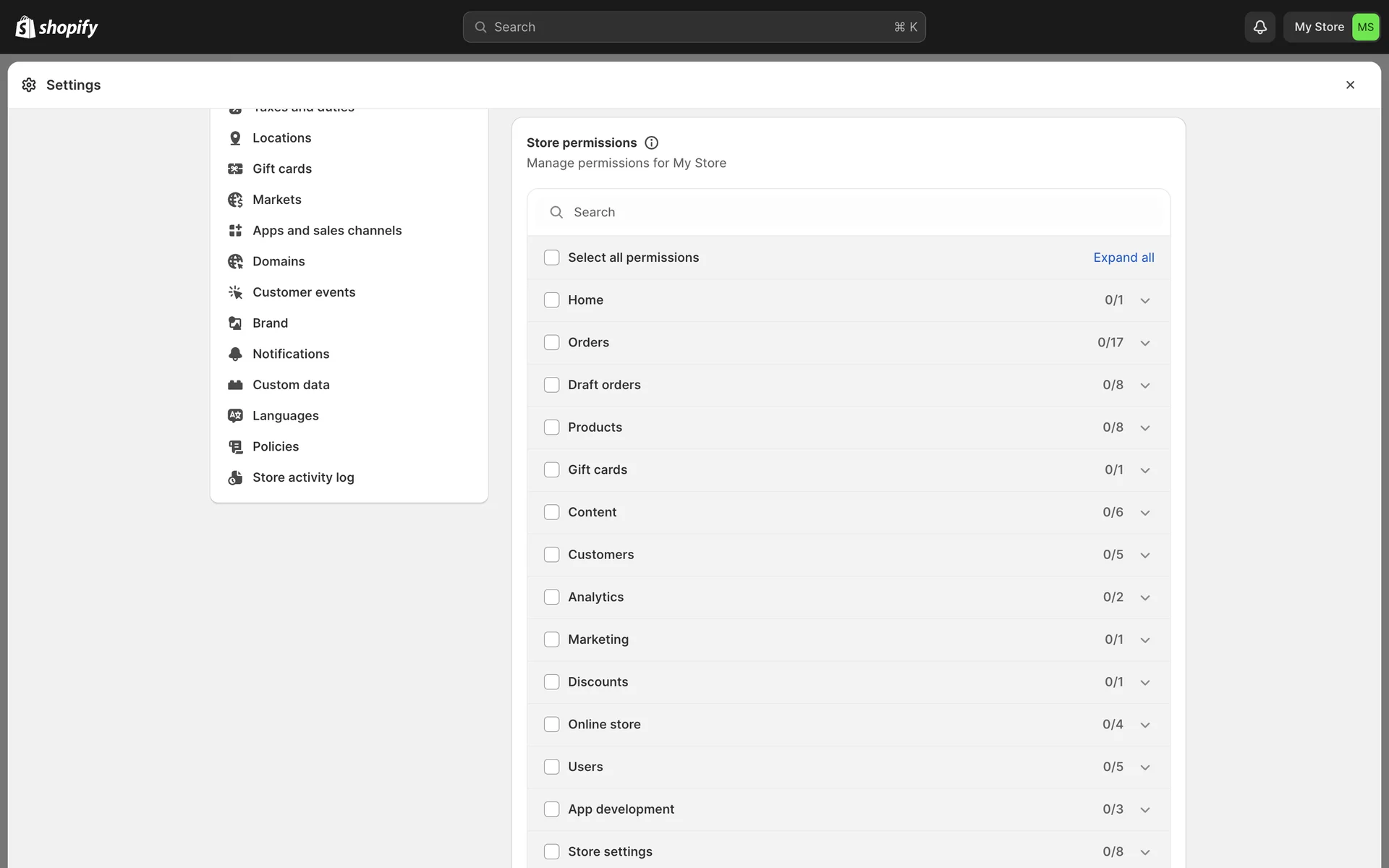
Task: Click the Languages sidebar icon
Action: pos(235,415)
